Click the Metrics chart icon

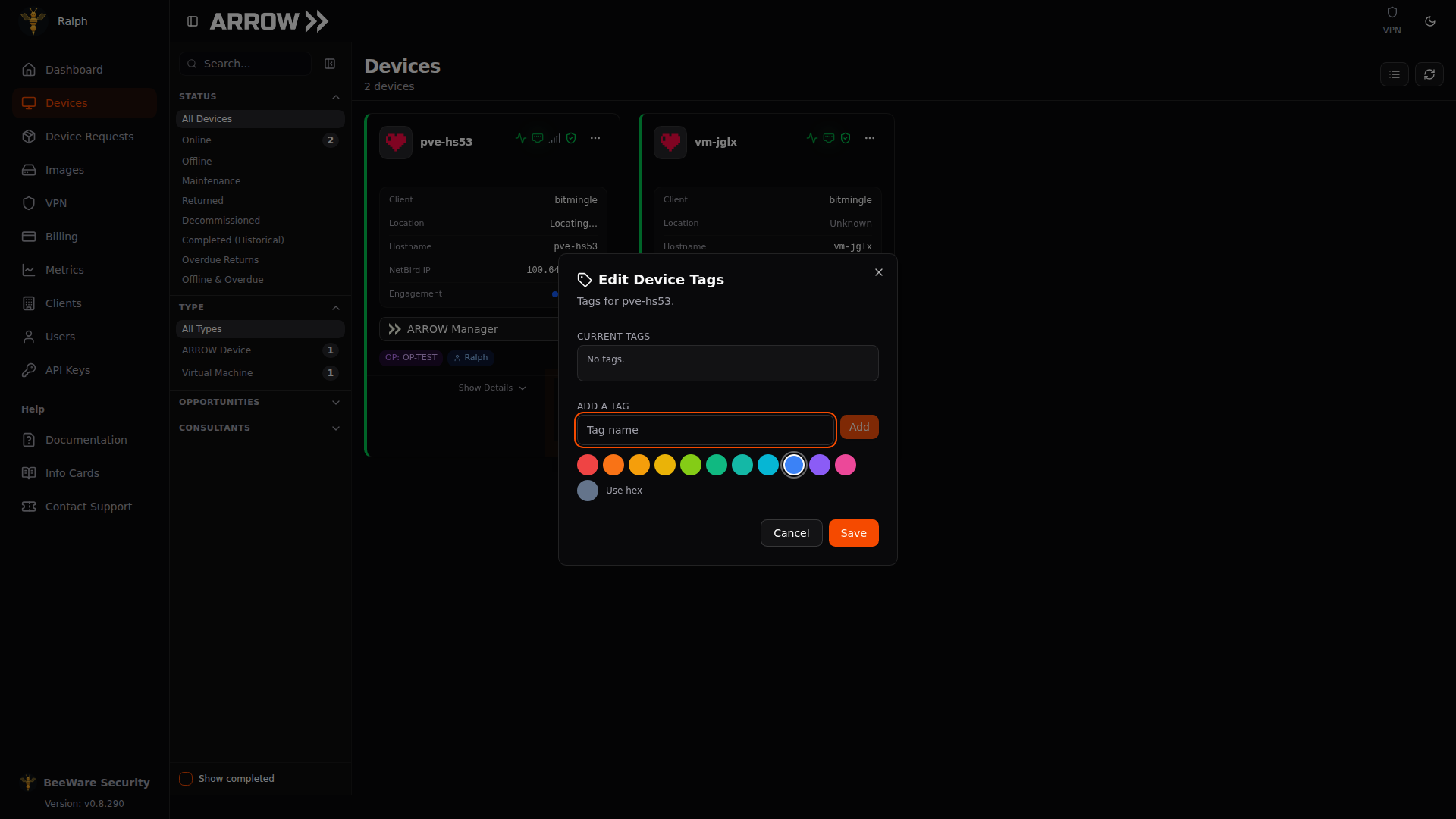tap(29, 270)
